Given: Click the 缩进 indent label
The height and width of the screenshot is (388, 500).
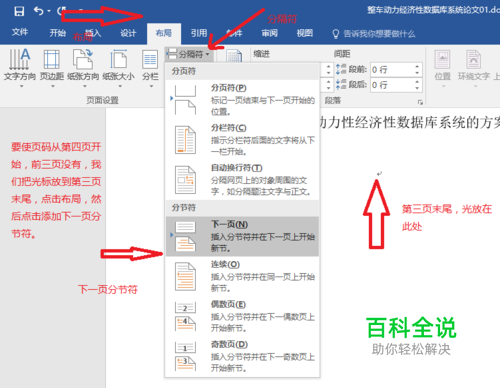Looking at the screenshot, I should [262, 54].
